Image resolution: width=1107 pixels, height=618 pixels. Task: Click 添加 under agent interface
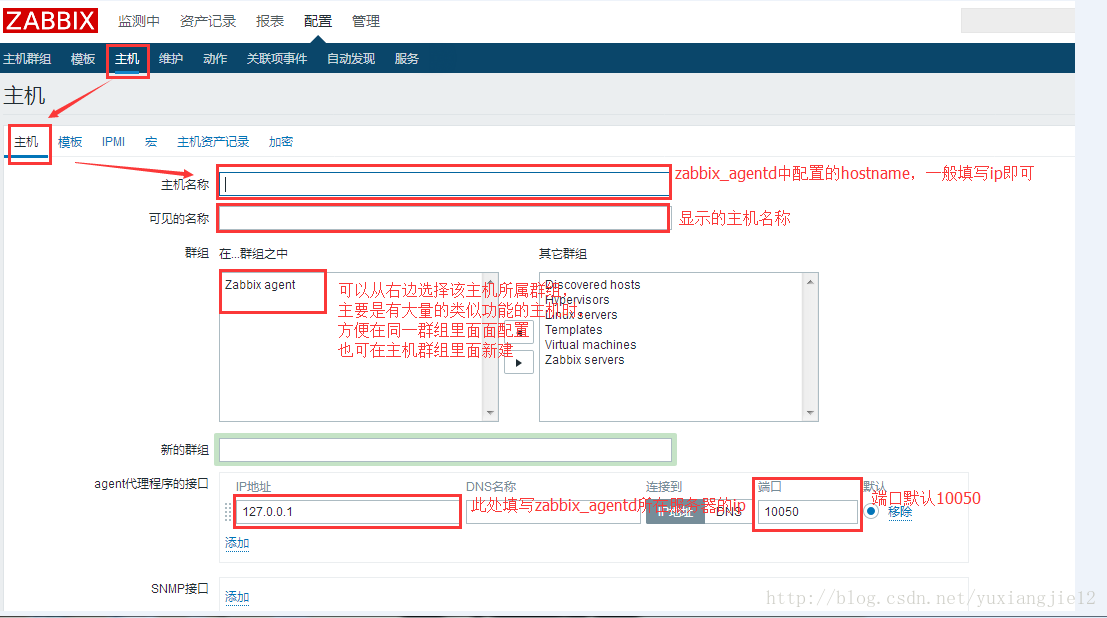[x=237, y=543]
